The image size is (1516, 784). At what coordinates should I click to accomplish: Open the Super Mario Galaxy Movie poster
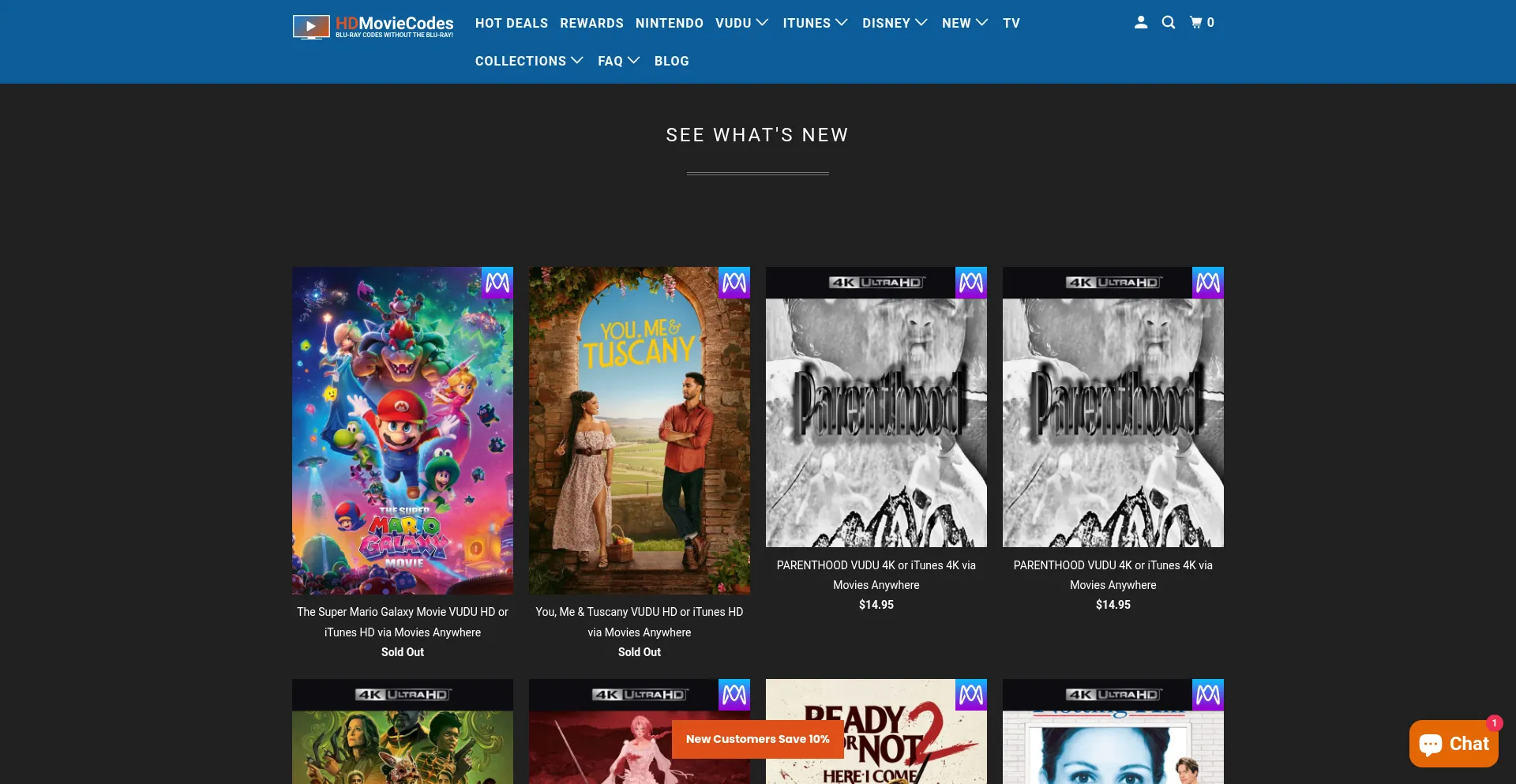tap(403, 430)
